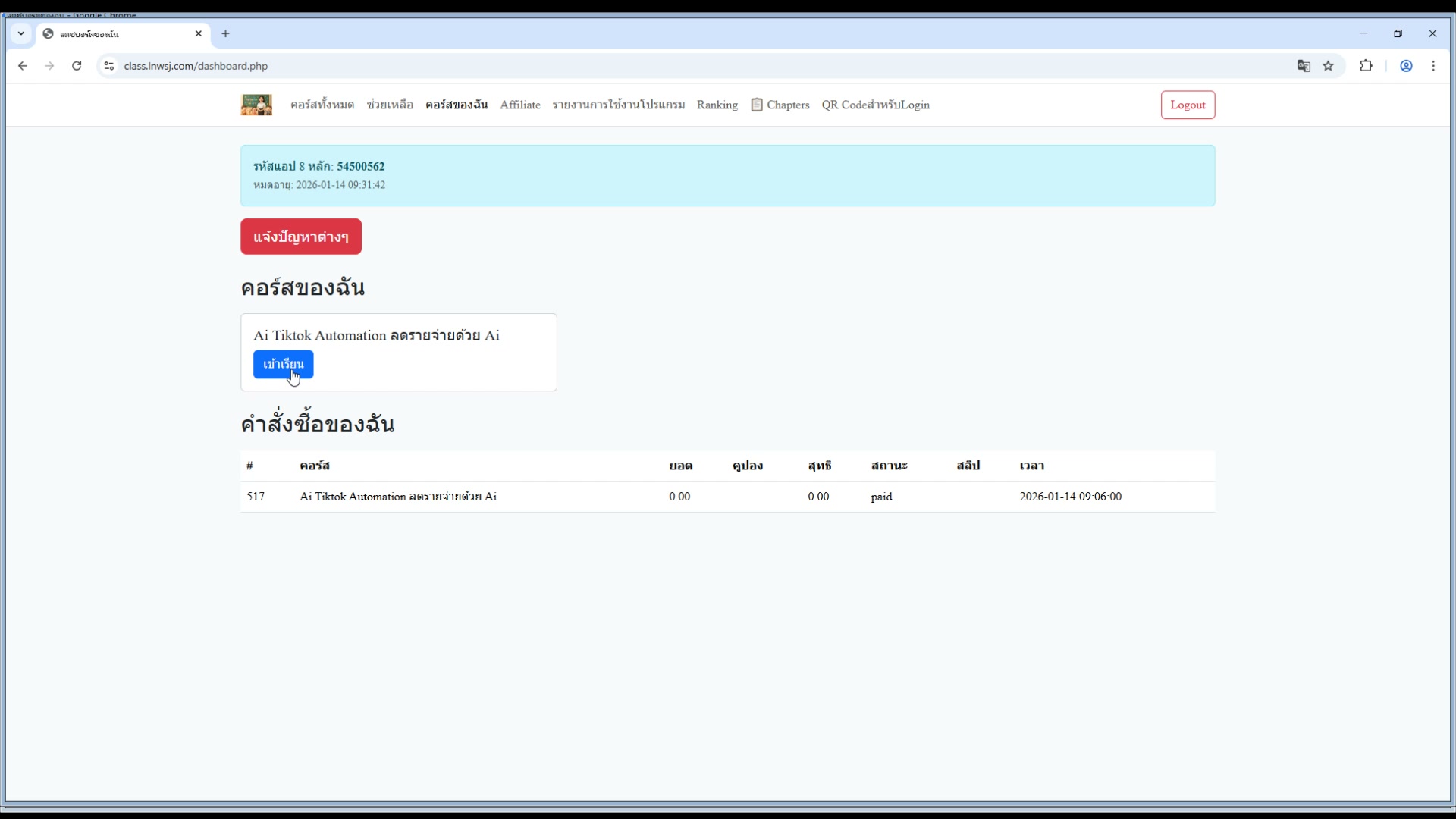1456x819 pixels.
Task: Click the red แจ้งปัญหาต่างๆ button
Action: point(301,237)
